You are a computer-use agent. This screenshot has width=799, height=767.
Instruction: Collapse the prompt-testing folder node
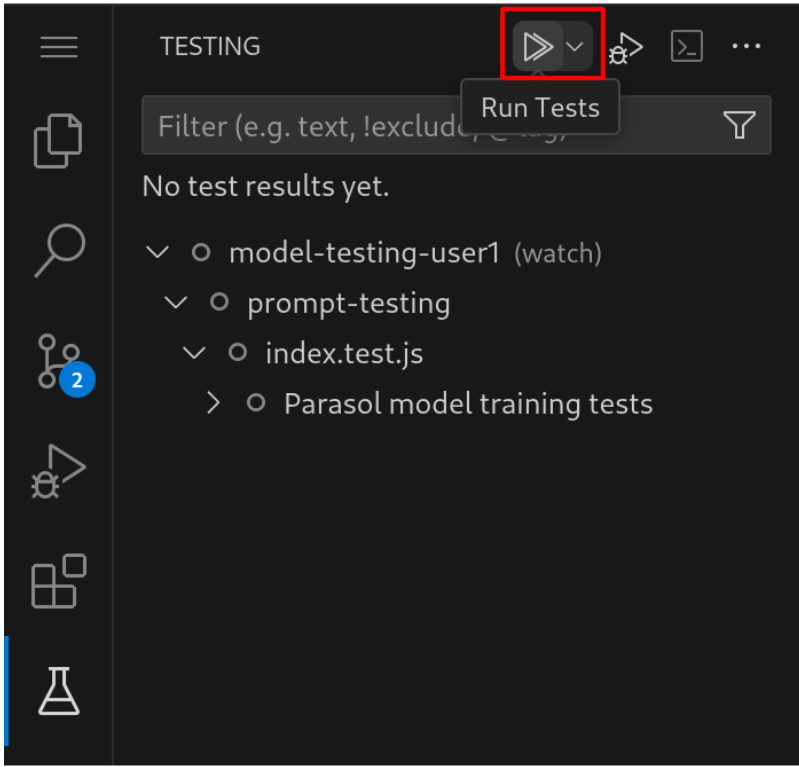click(176, 302)
